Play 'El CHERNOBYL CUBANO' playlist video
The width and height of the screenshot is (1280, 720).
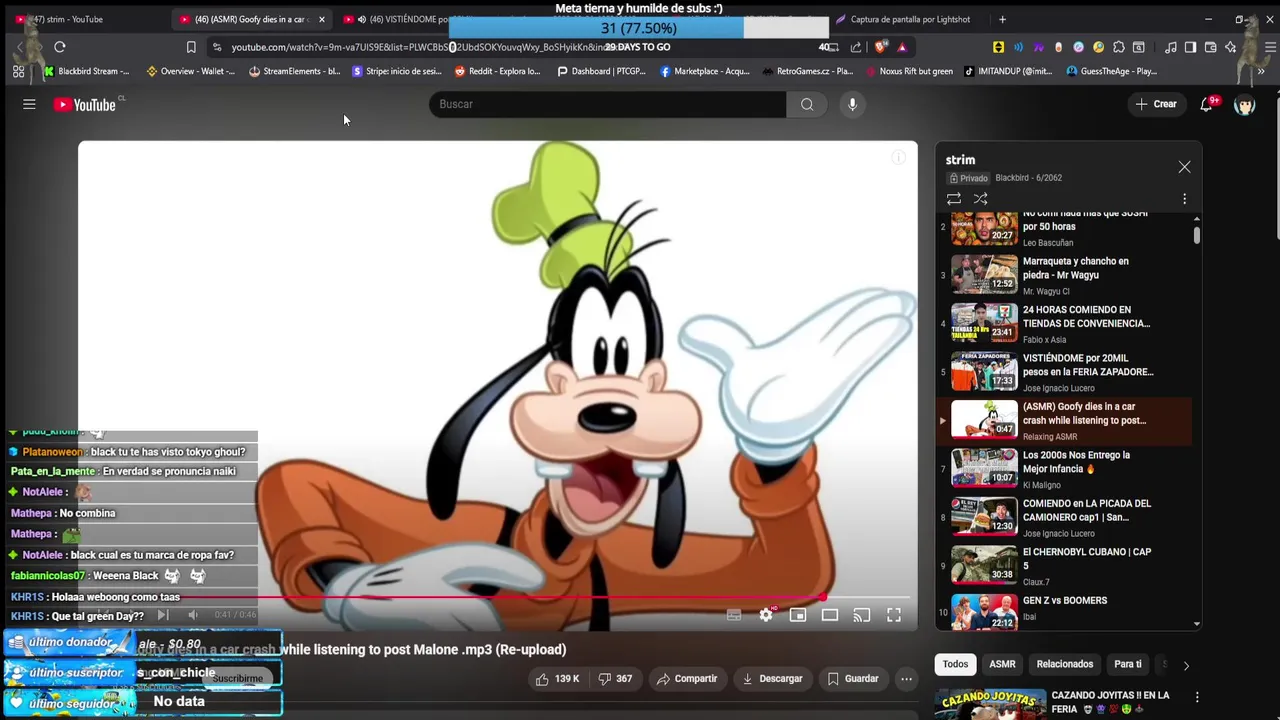pyautogui.click(x=1065, y=565)
